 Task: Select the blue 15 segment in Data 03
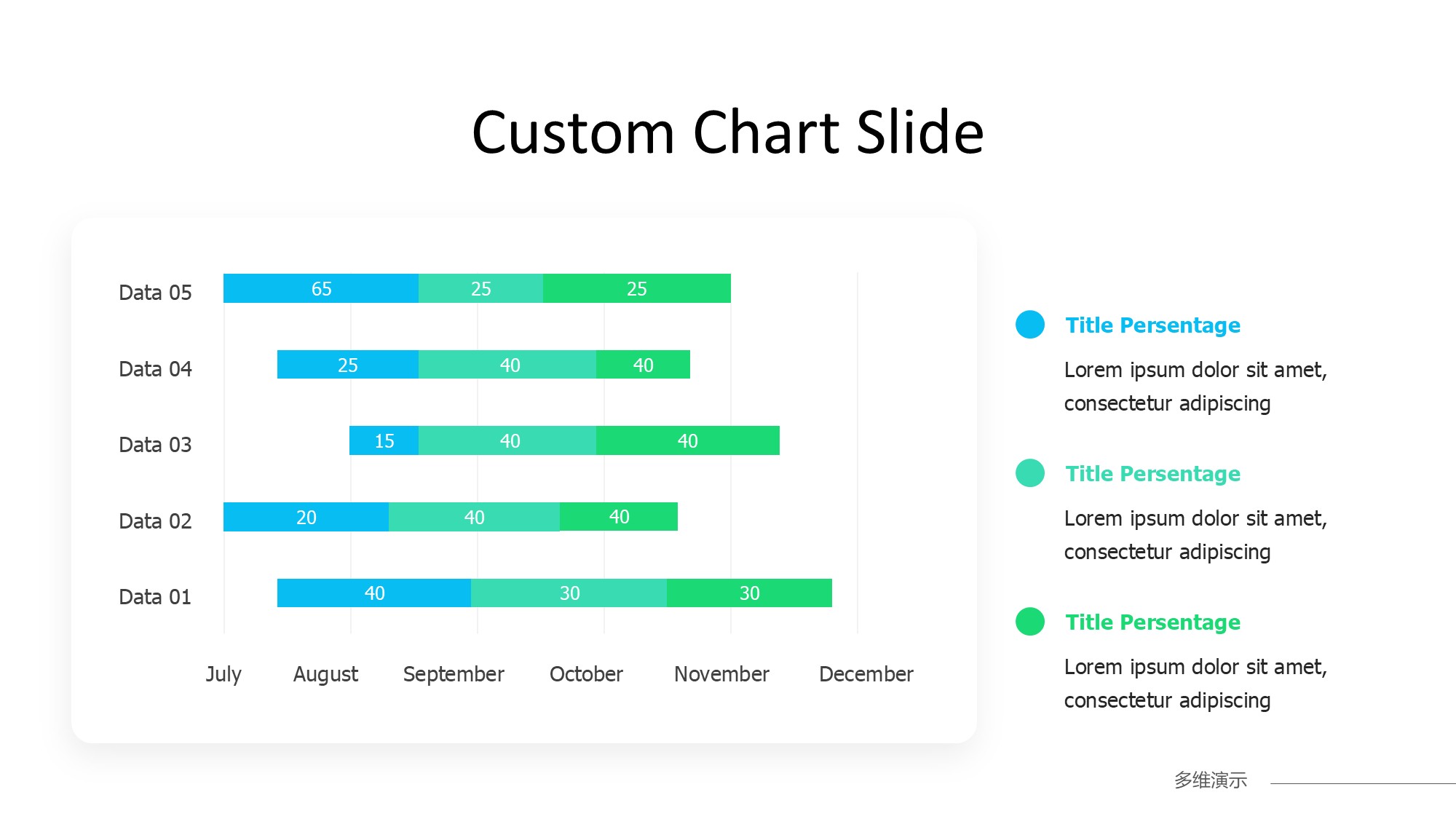click(384, 440)
